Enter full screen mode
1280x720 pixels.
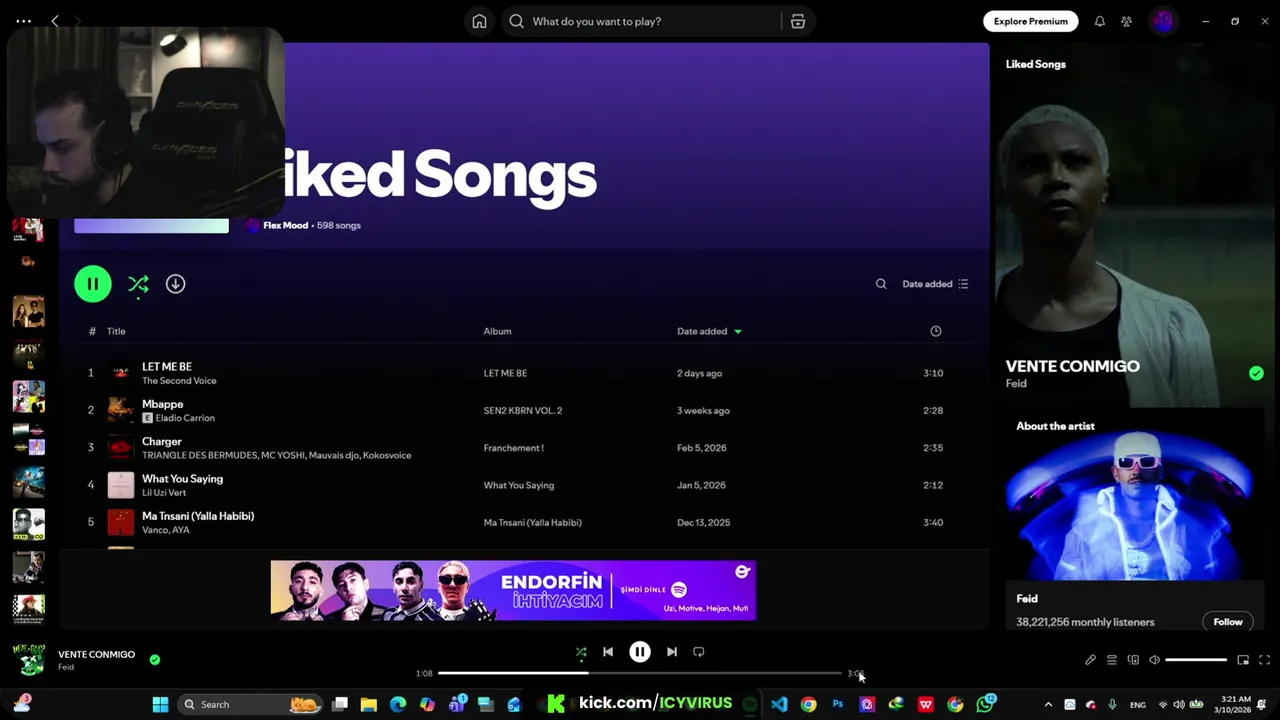click(x=1264, y=660)
